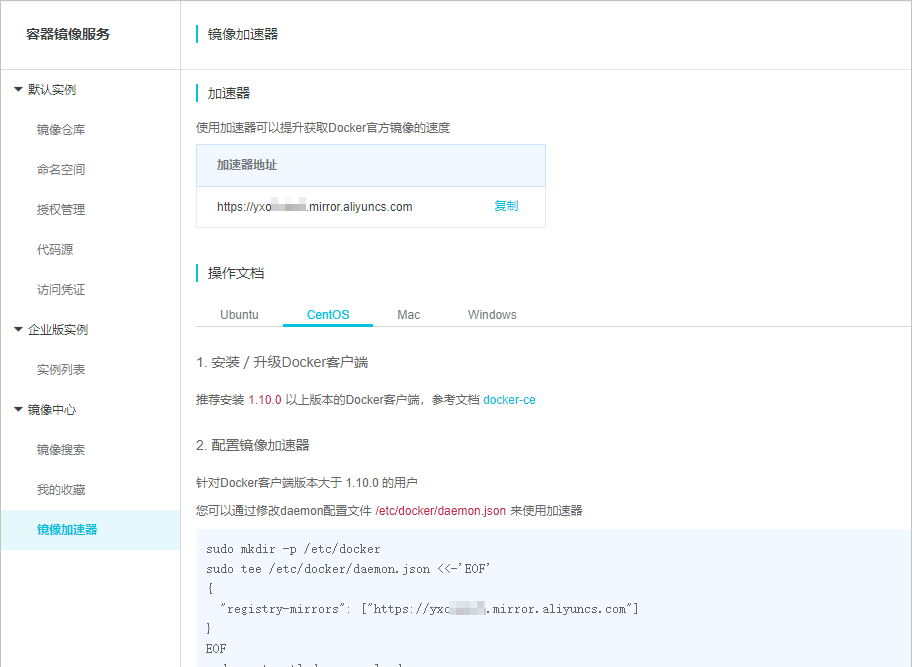Open 我的收藏 sidebar item
This screenshot has width=912, height=667.
(61, 490)
